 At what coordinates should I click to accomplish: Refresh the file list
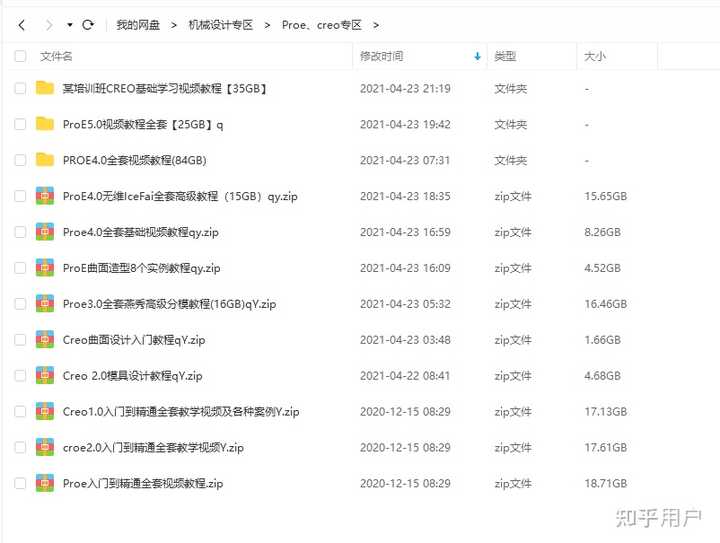tap(88, 25)
